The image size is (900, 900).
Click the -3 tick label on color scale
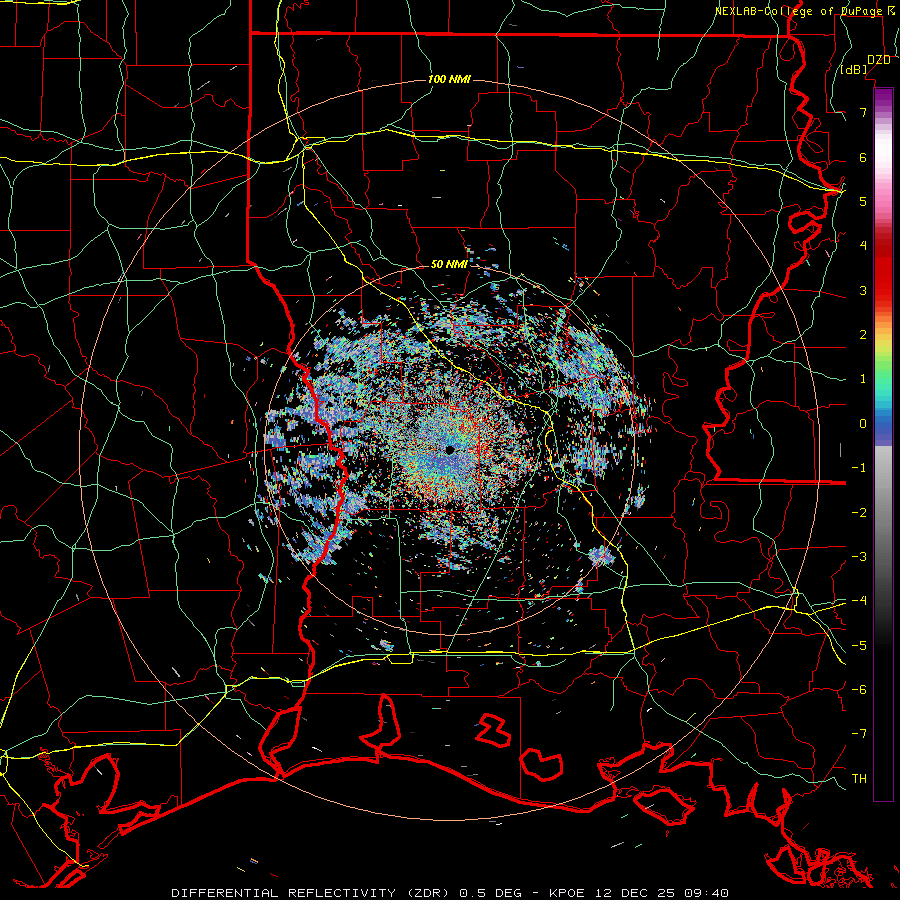[859, 557]
